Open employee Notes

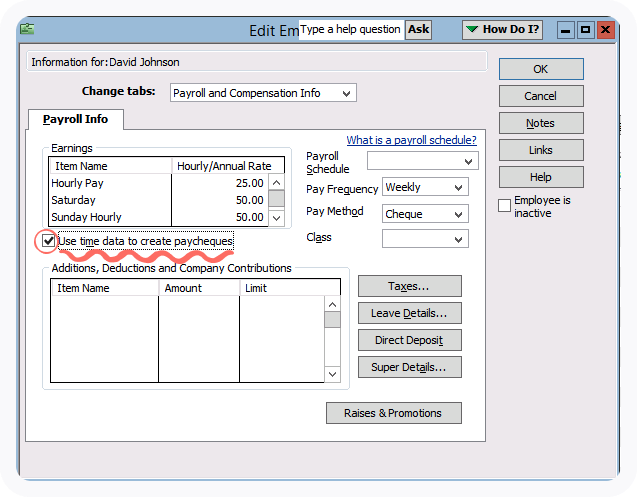pos(541,123)
